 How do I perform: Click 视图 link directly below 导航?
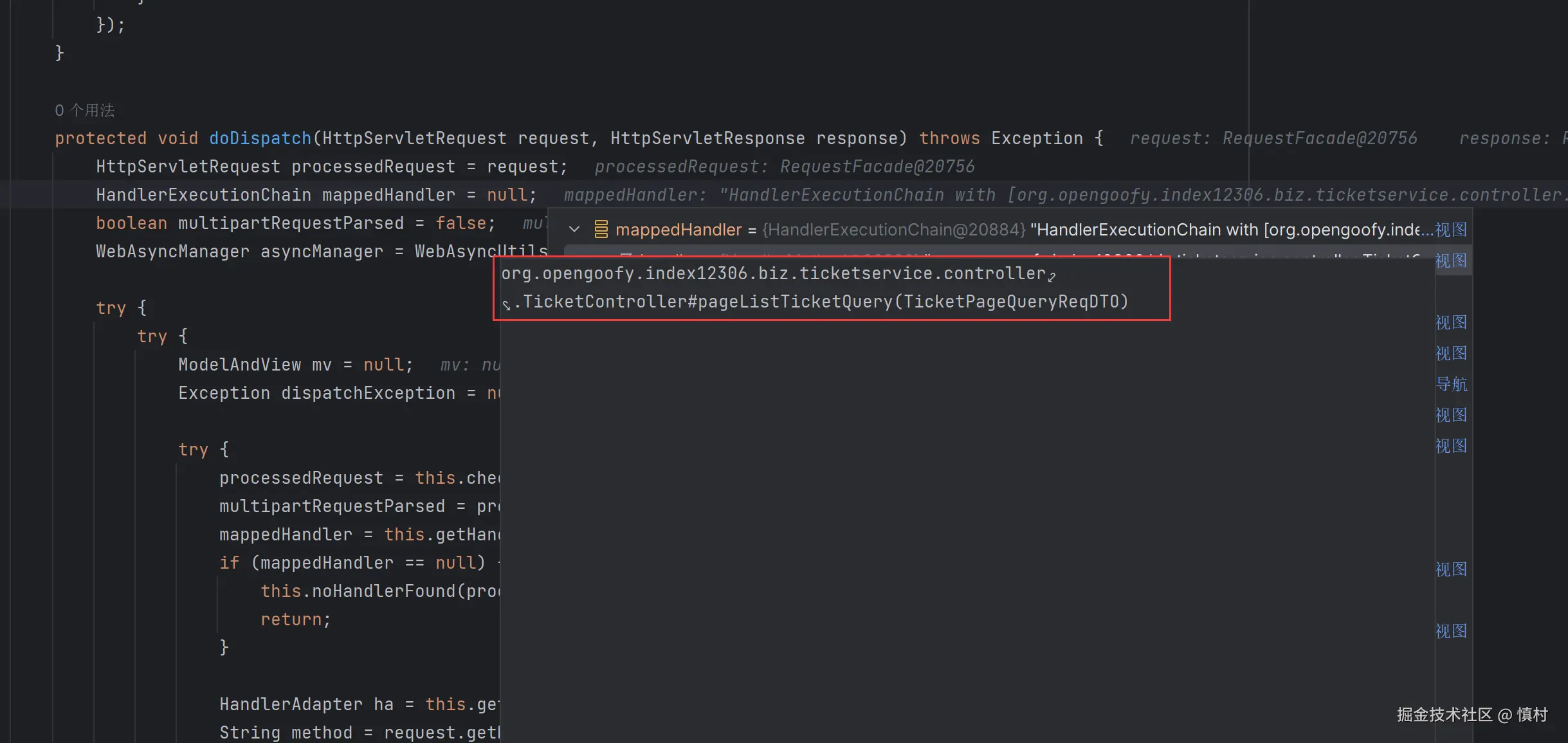[x=1451, y=415]
